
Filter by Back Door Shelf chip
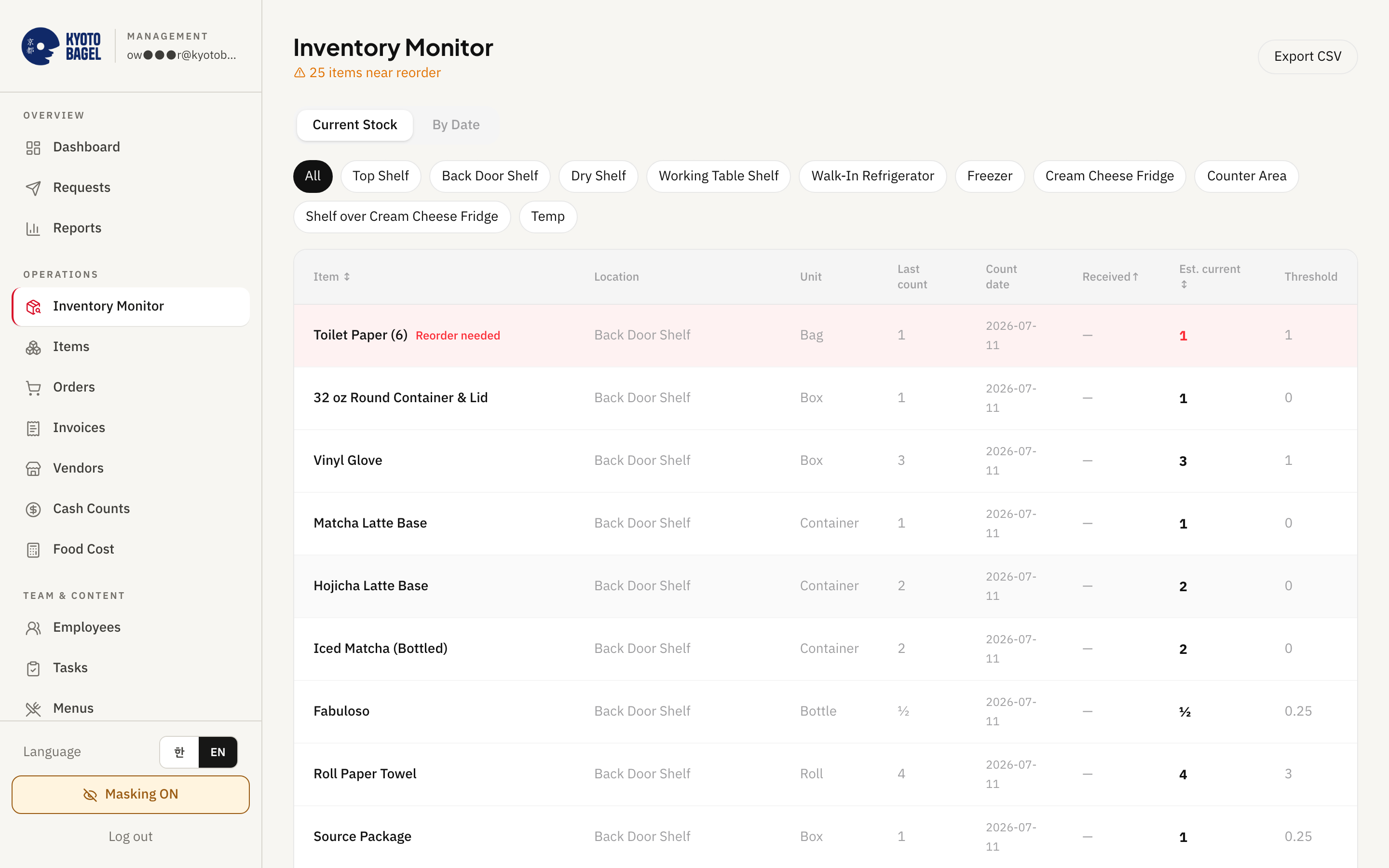click(490, 176)
